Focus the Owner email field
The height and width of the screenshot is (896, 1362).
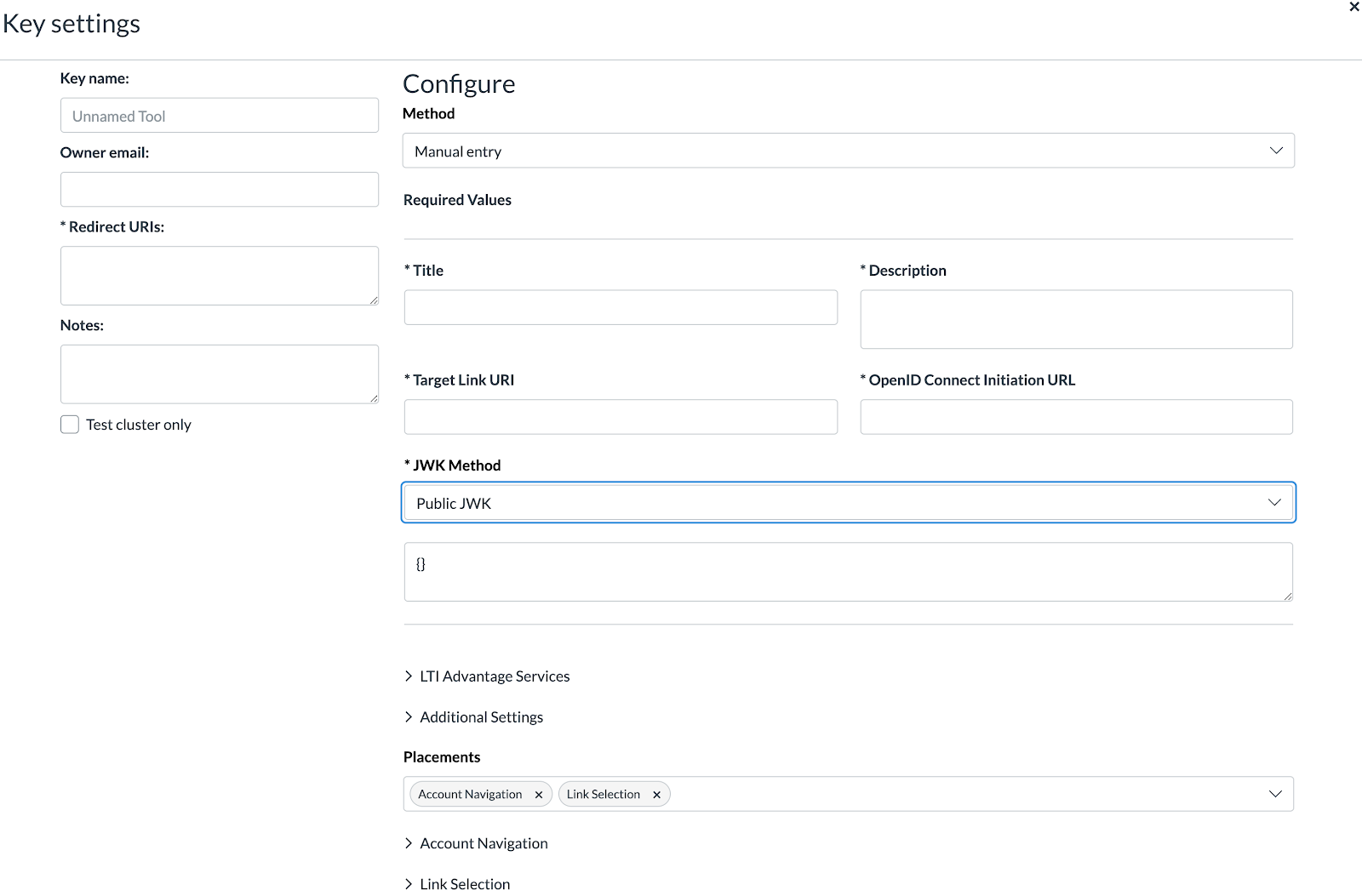219,190
